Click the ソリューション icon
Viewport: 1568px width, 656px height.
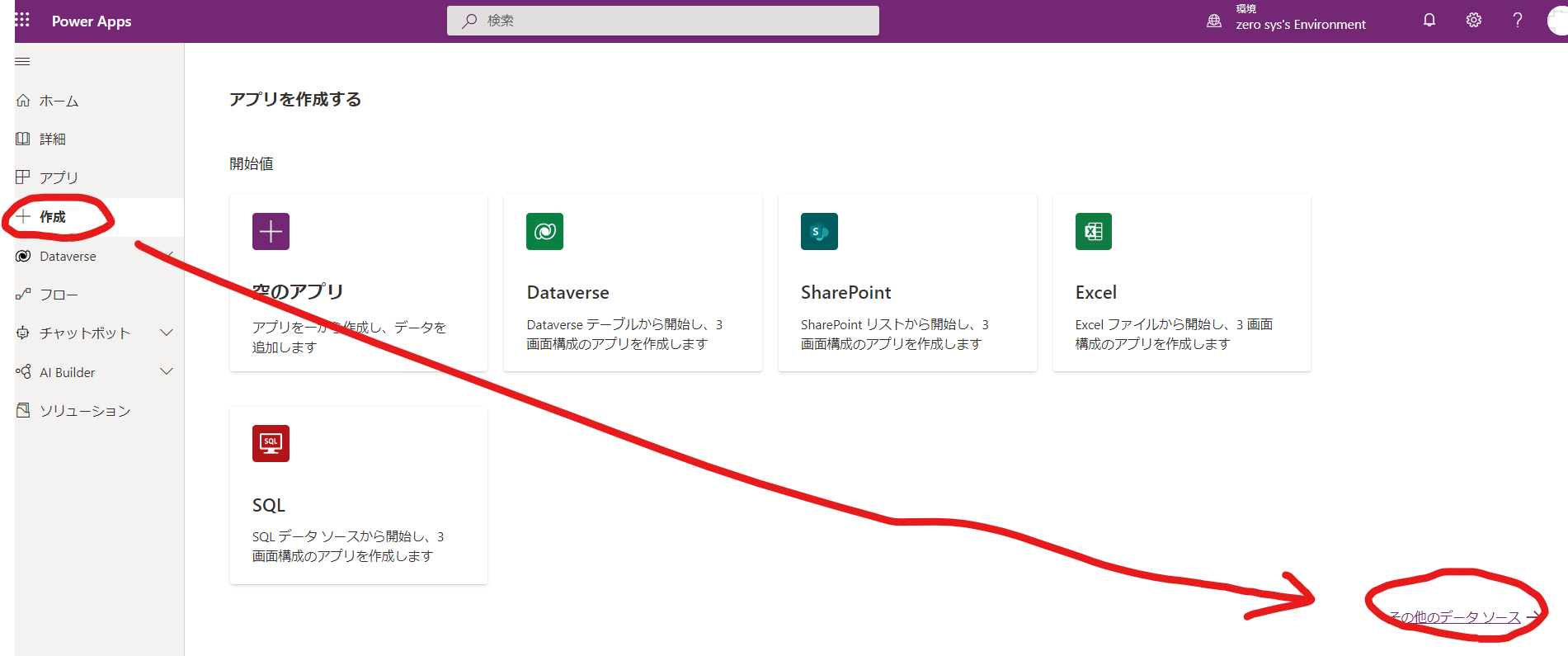point(23,409)
